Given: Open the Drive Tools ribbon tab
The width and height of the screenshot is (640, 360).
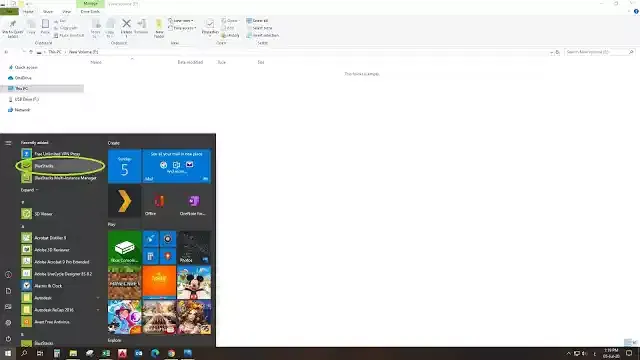Looking at the screenshot, I should pos(90,11).
